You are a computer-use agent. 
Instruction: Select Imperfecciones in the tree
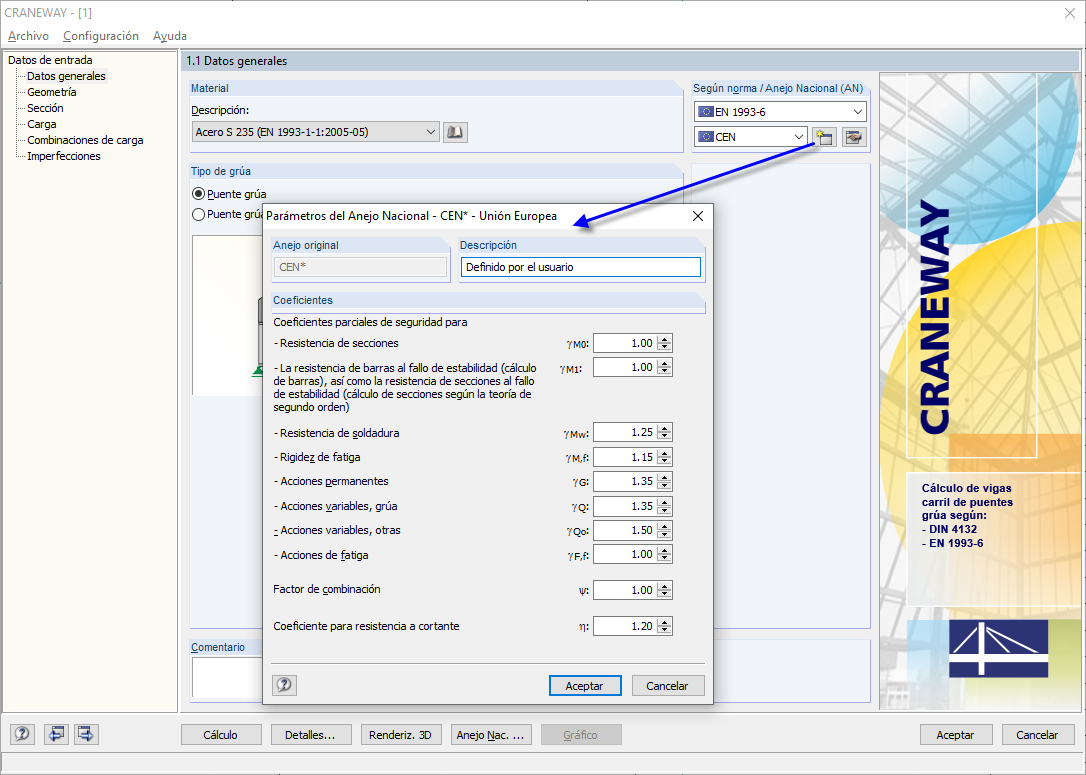click(64, 156)
